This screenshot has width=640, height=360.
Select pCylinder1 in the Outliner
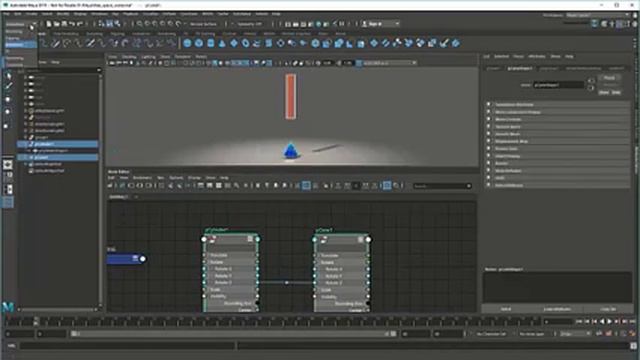[x=58, y=144]
